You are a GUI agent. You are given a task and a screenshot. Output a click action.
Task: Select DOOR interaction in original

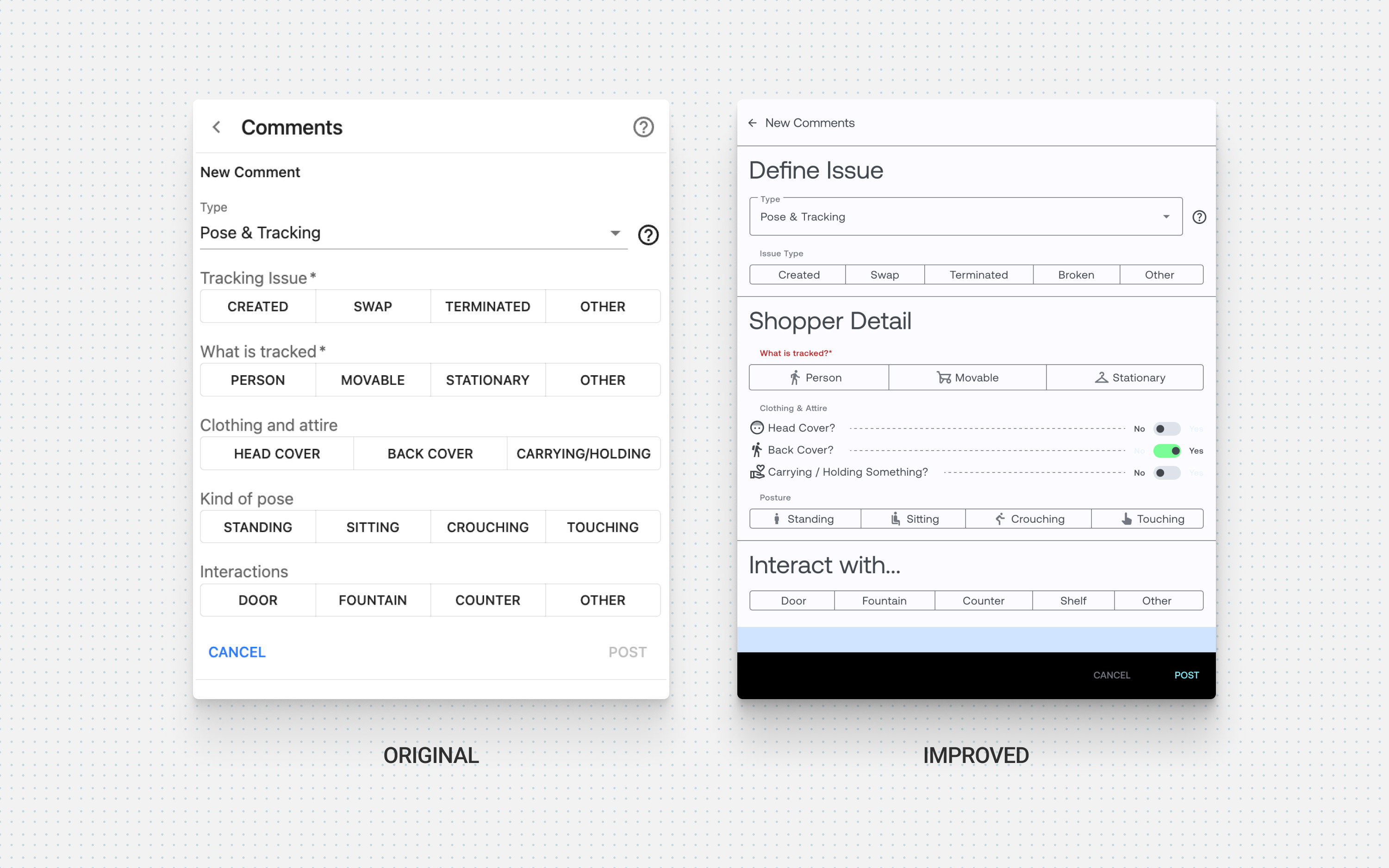pos(258,600)
